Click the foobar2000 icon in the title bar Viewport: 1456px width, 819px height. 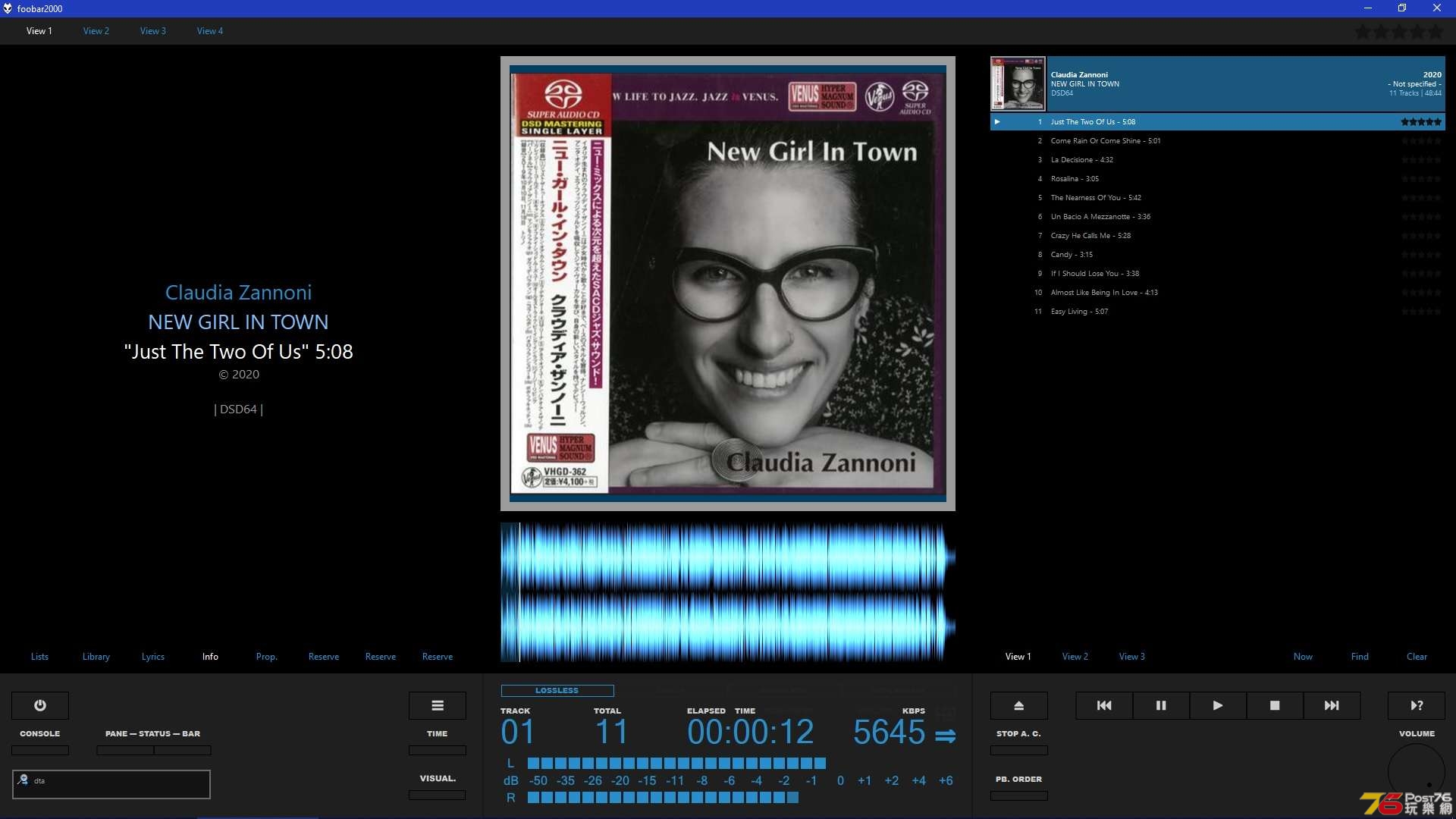8,8
